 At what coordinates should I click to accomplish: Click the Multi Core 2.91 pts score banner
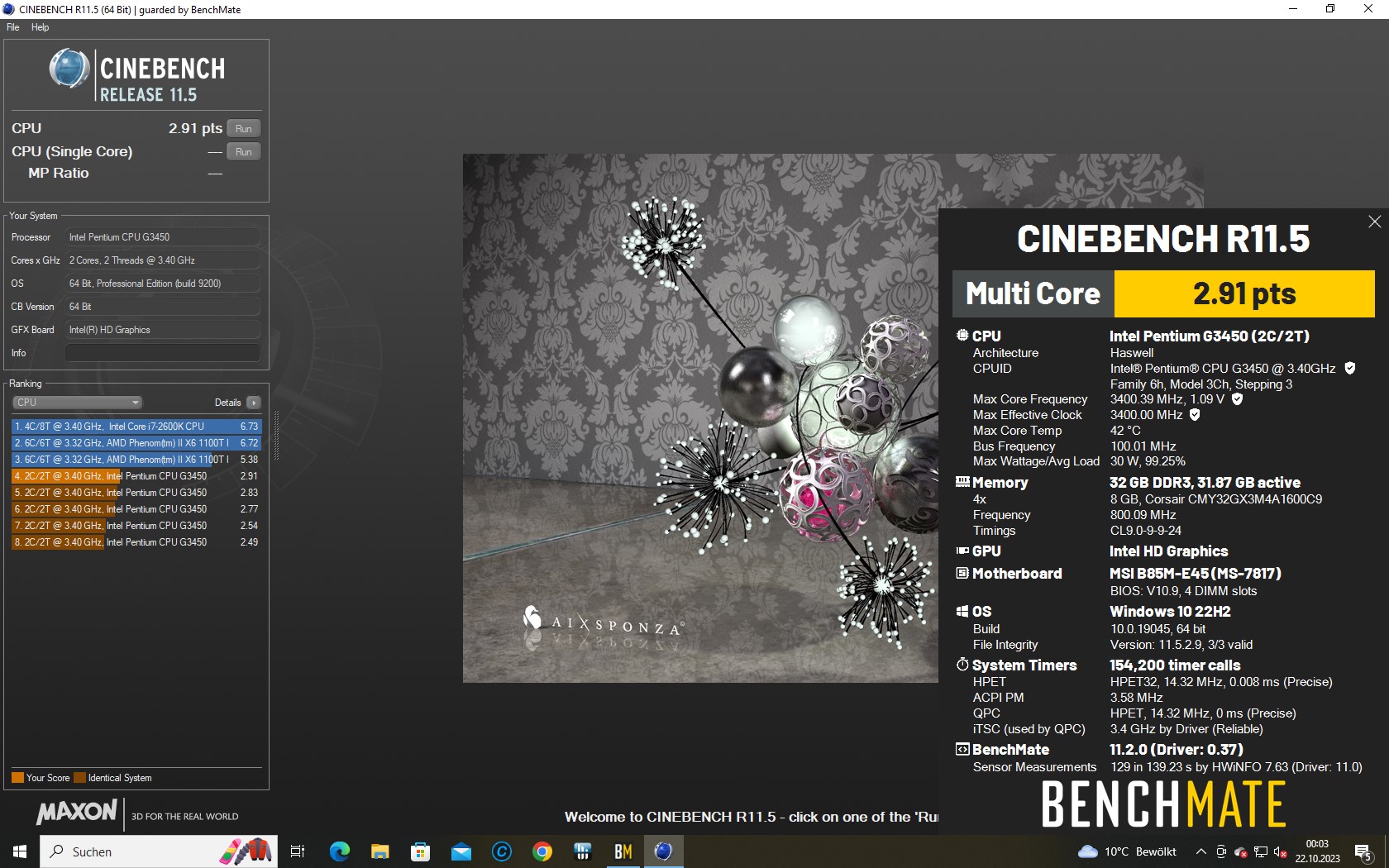1163,293
